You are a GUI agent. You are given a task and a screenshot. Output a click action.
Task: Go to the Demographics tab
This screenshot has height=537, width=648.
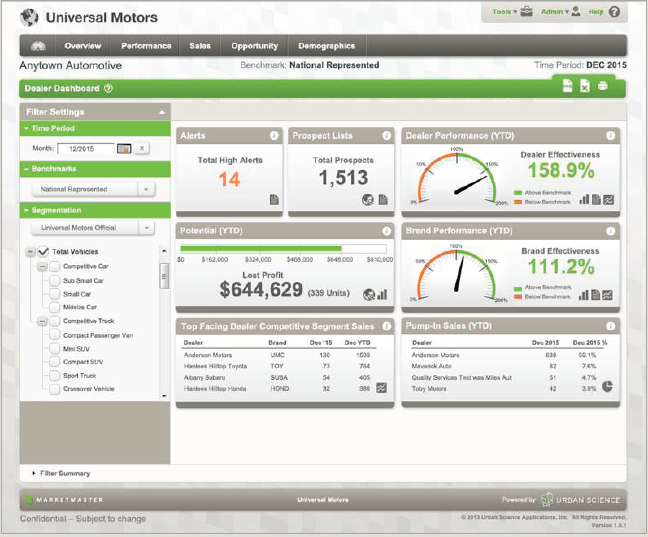pyautogui.click(x=326, y=46)
